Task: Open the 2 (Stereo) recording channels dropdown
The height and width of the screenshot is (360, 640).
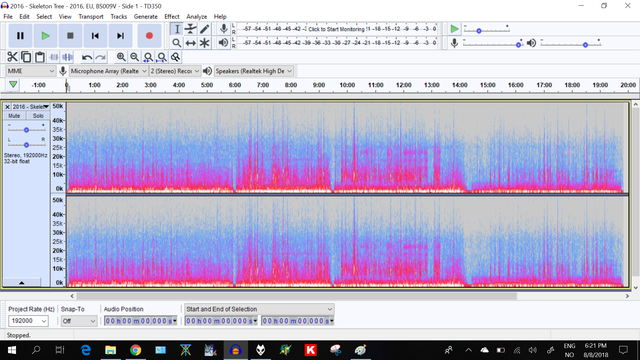Action: point(175,71)
